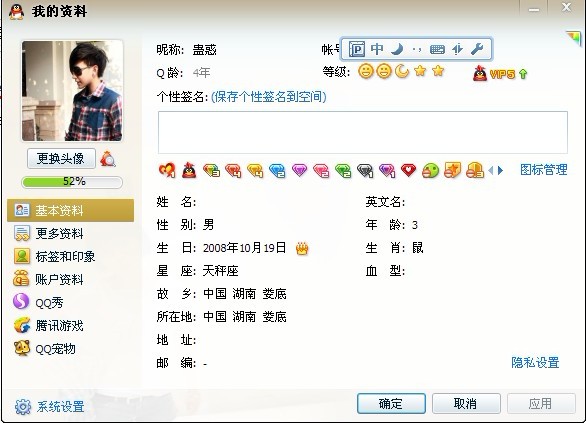The width and height of the screenshot is (586, 423).
Task: Open the 图标管理 link
Action: pyautogui.click(x=543, y=170)
